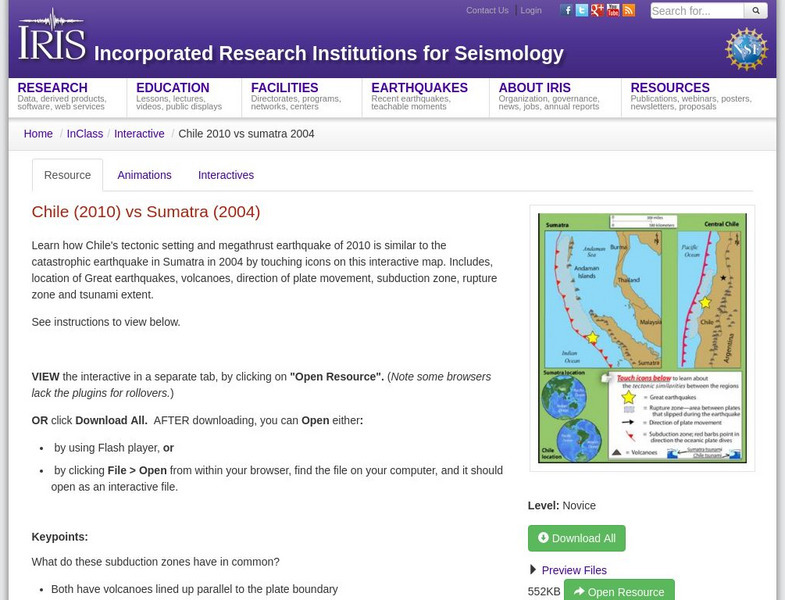
Task: Click the Chile vs Sumatra map thumbnail
Action: tap(642, 338)
